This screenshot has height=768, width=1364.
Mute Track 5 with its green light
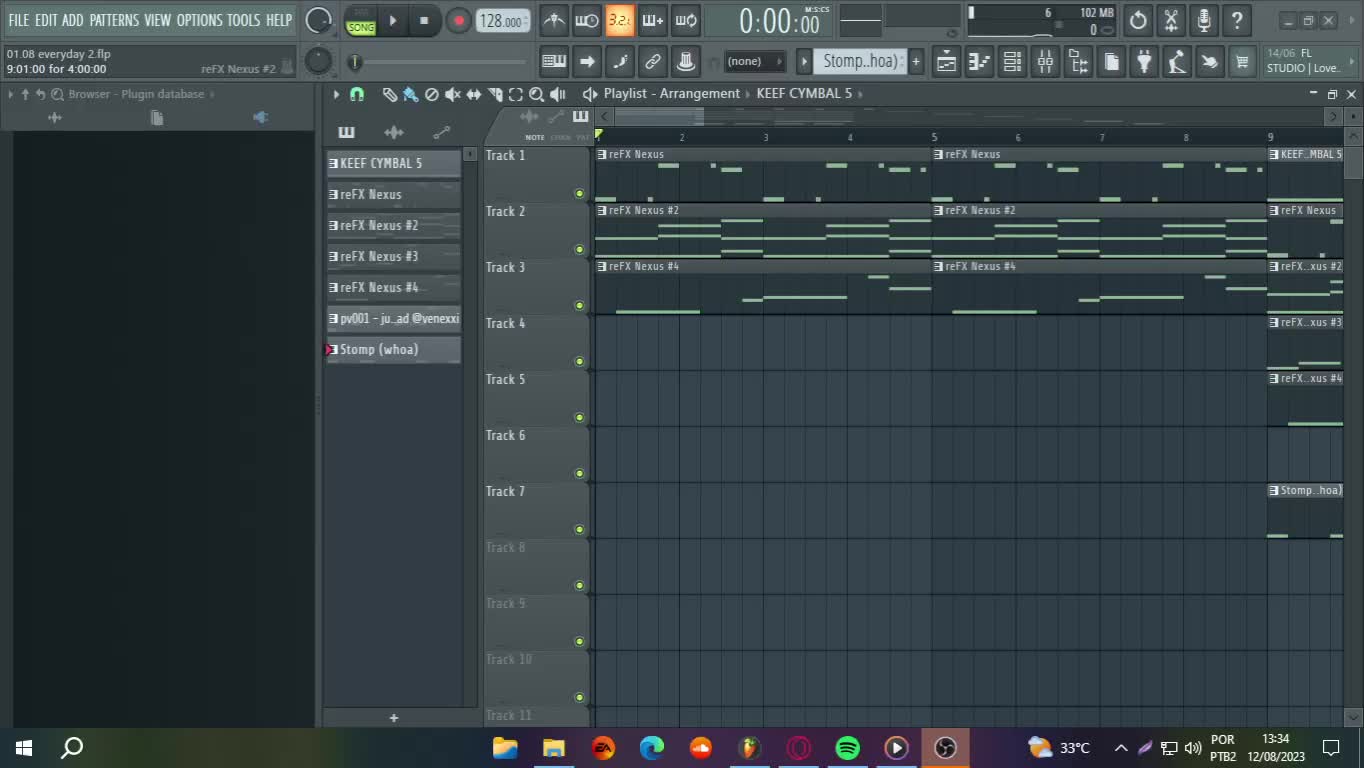pos(579,417)
